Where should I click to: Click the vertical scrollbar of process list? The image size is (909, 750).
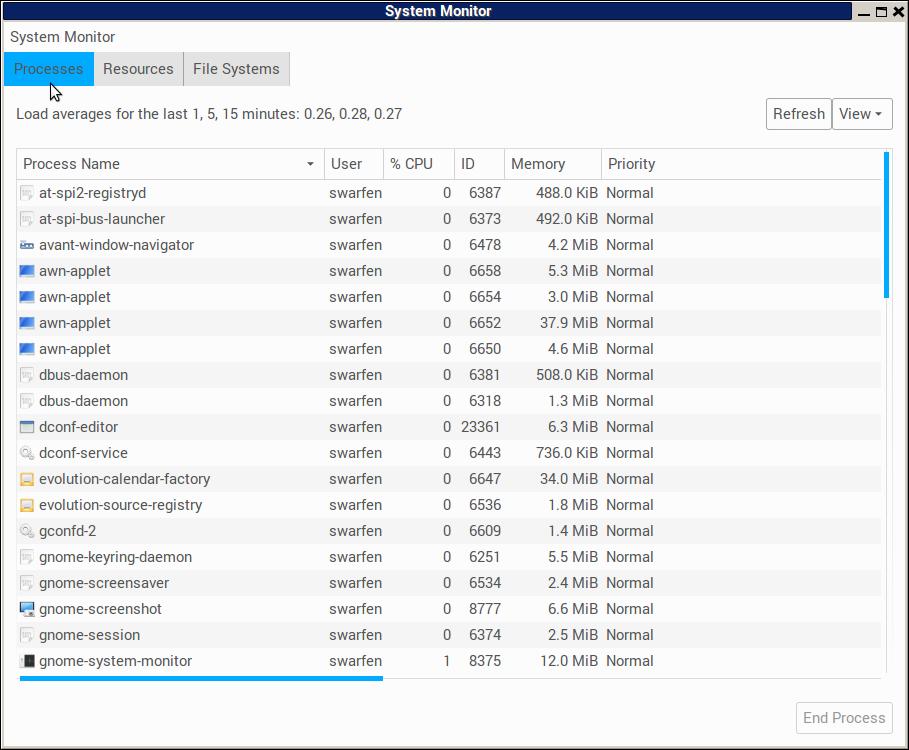[x=886, y=225]
